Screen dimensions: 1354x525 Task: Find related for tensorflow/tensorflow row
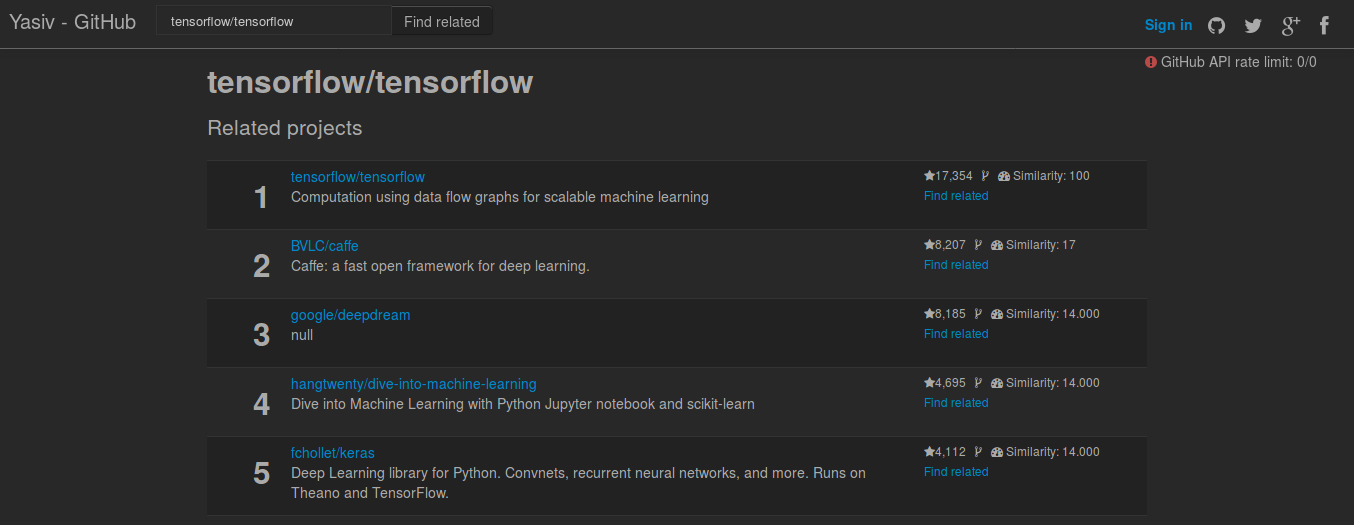click(956, 196)
